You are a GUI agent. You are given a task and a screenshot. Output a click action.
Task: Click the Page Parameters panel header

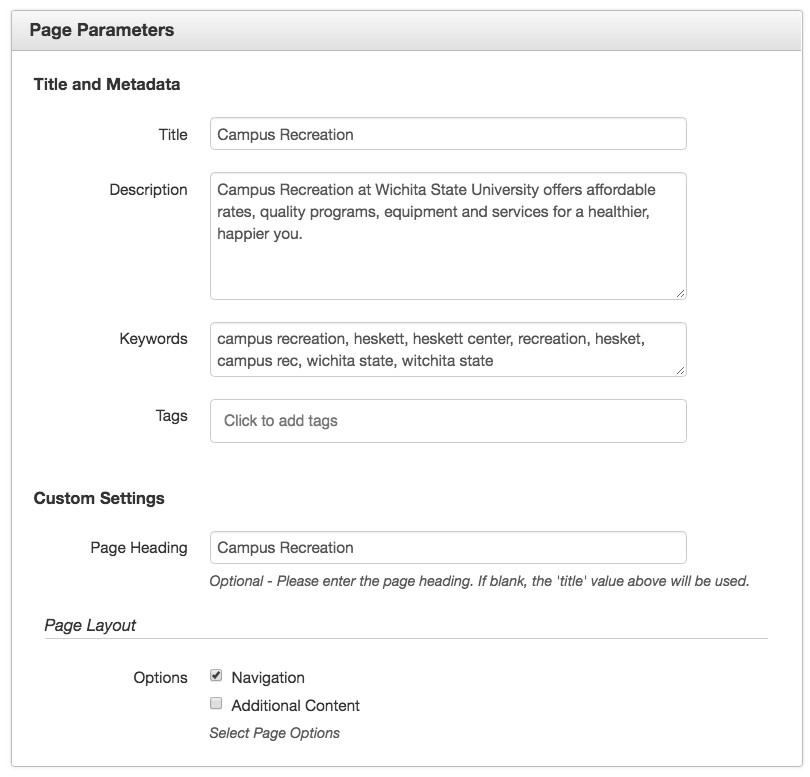407,30
